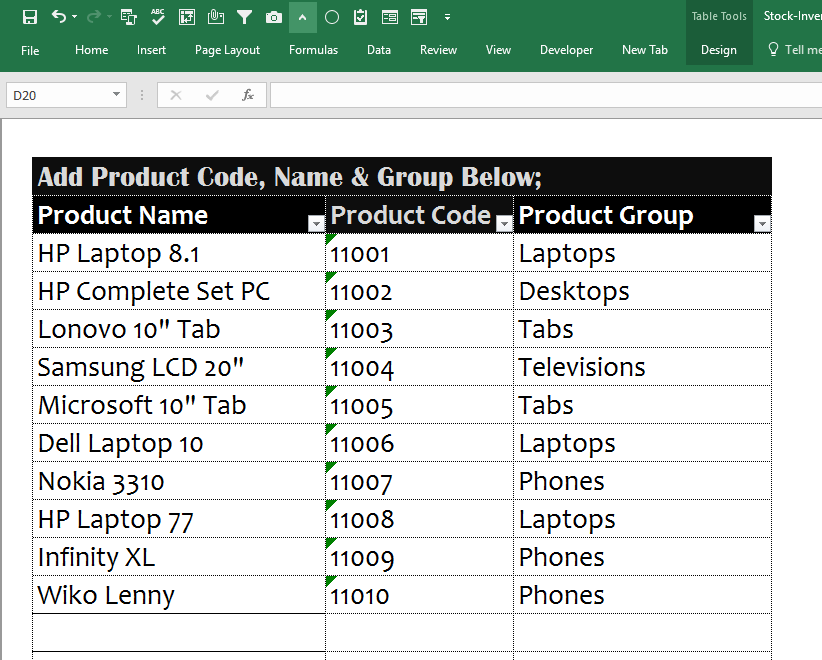Select the 'Tabs' cell in Lonovo row
The image size is (822, 660).
coord(643,329)
